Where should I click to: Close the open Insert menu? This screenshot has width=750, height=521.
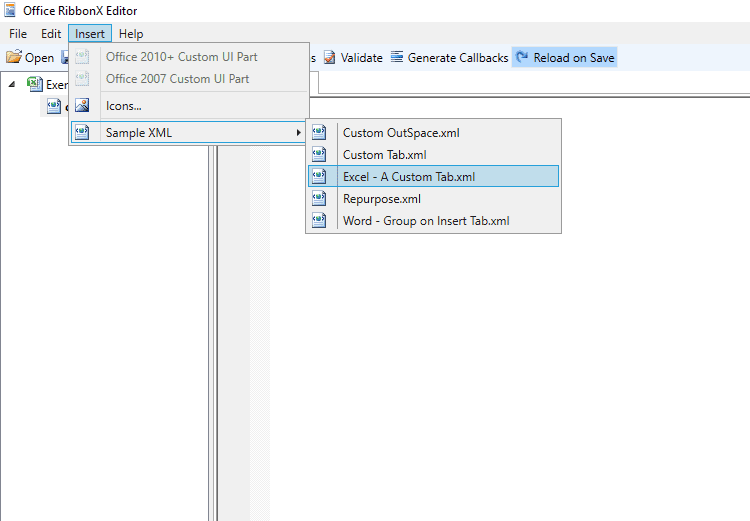pyautogui.click(x=89, y=34)
